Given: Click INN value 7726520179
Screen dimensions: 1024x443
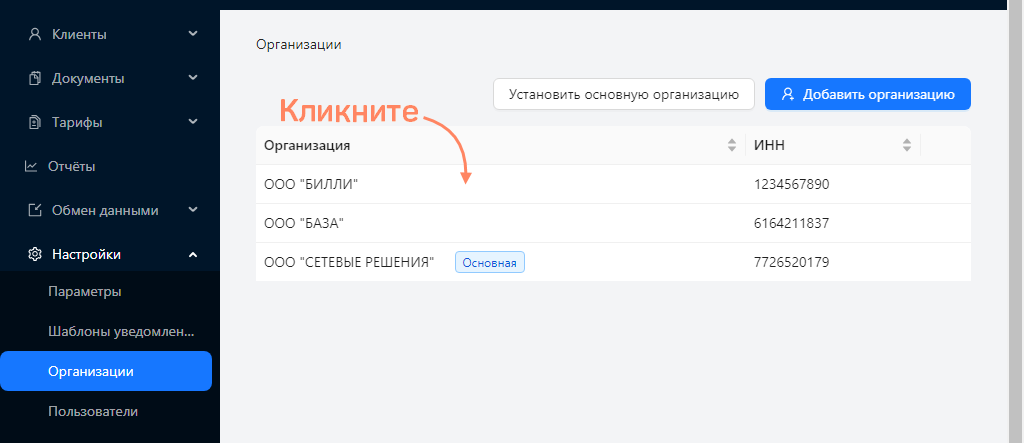Looking at the screenshot, I should pyautogui.click(x=792, y=263).
